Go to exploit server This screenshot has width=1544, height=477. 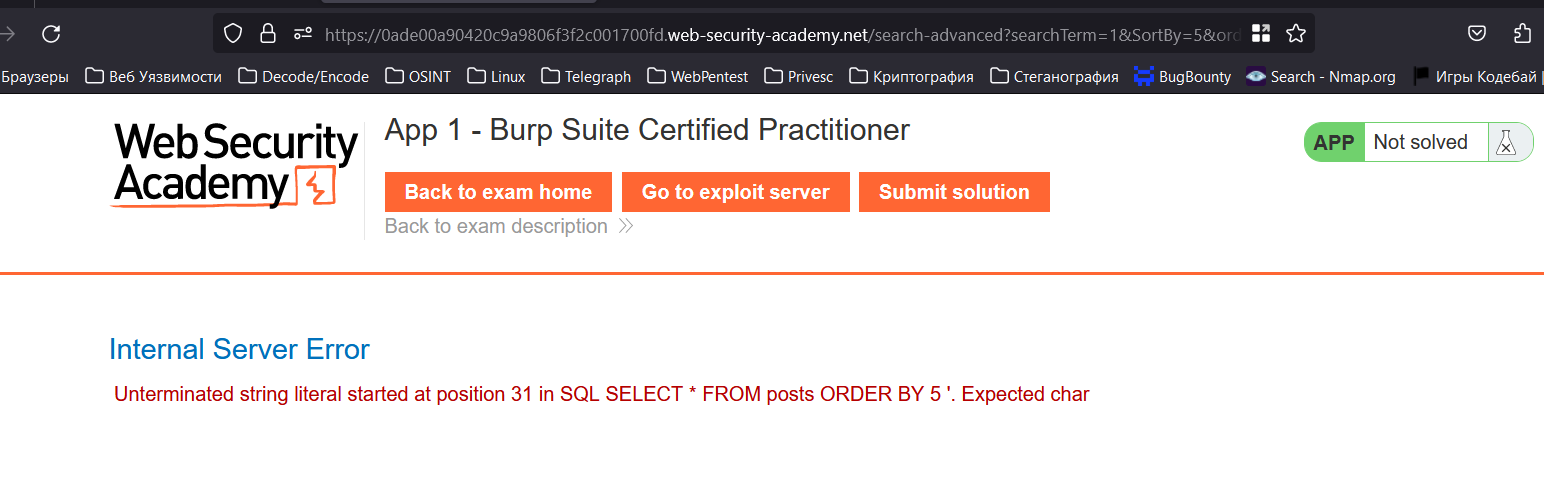pos(735,192)
